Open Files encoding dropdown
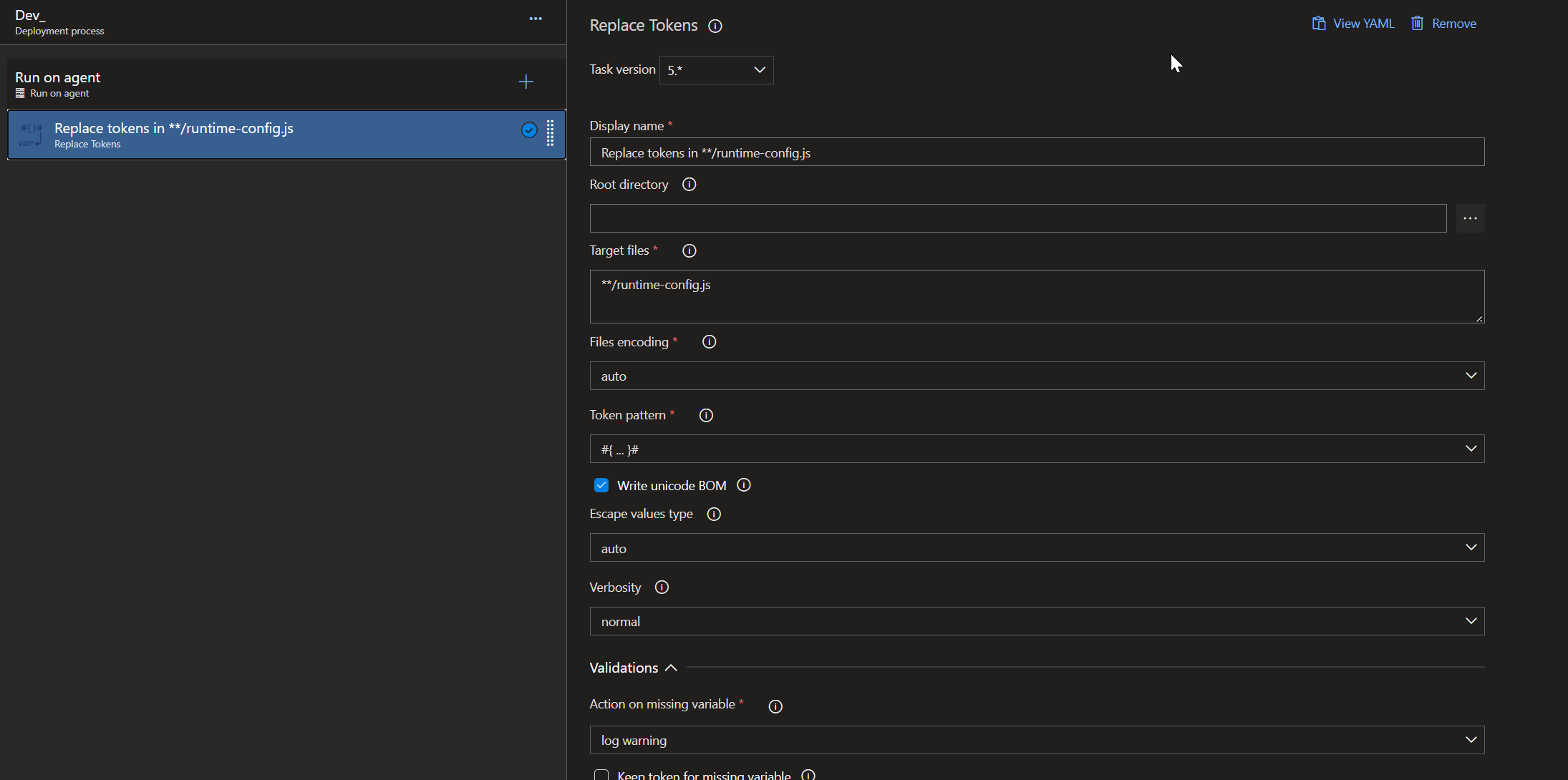 pyautogui.click(x=1036, y=376)
